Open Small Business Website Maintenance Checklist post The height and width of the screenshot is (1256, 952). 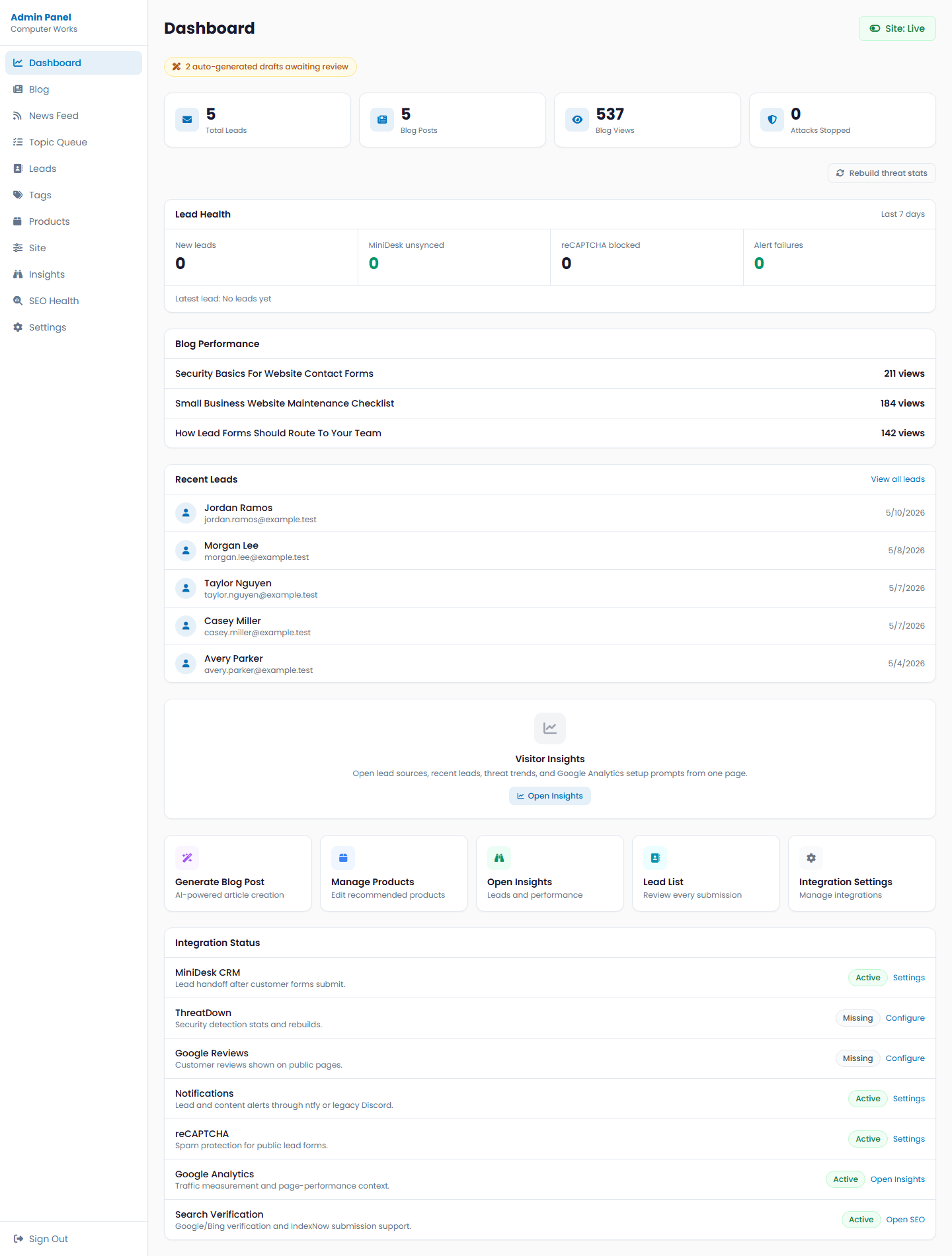coord(550,403)
